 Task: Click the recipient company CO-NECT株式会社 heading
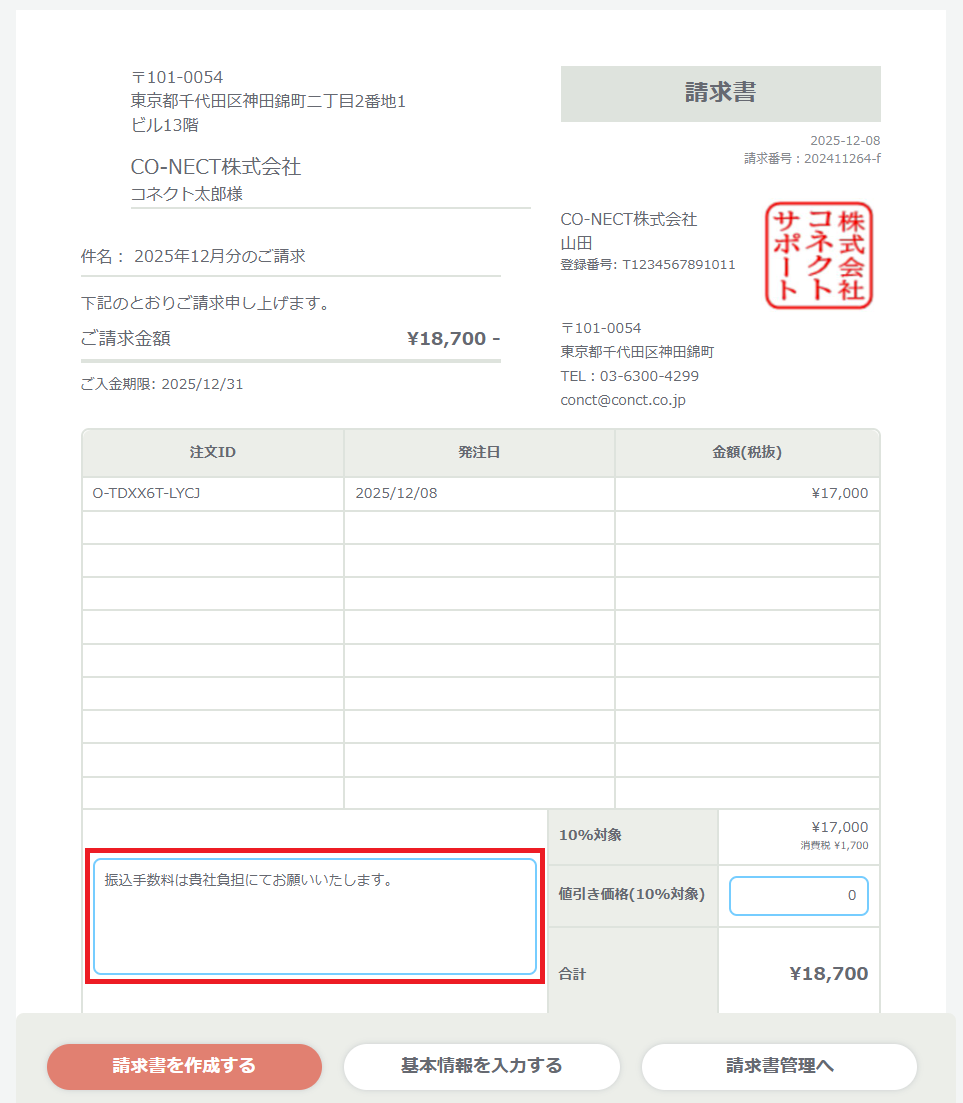click(216, 167)
